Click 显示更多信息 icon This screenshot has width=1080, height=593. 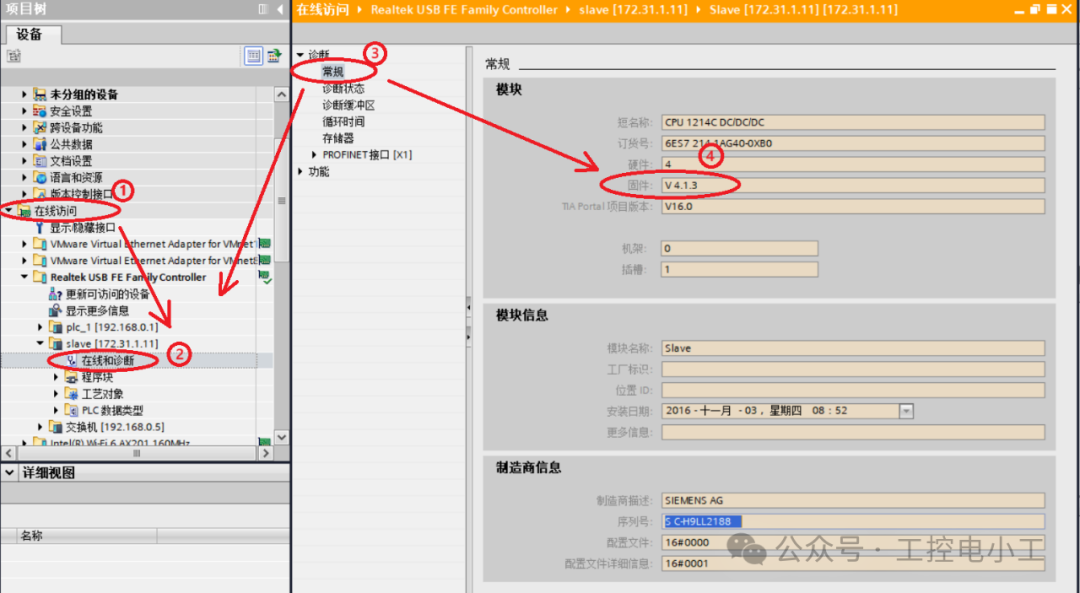click(56, 311)
